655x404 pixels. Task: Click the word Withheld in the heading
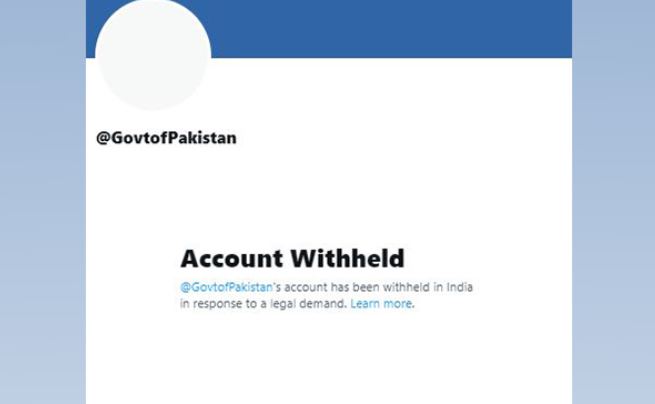click(347, 259)
